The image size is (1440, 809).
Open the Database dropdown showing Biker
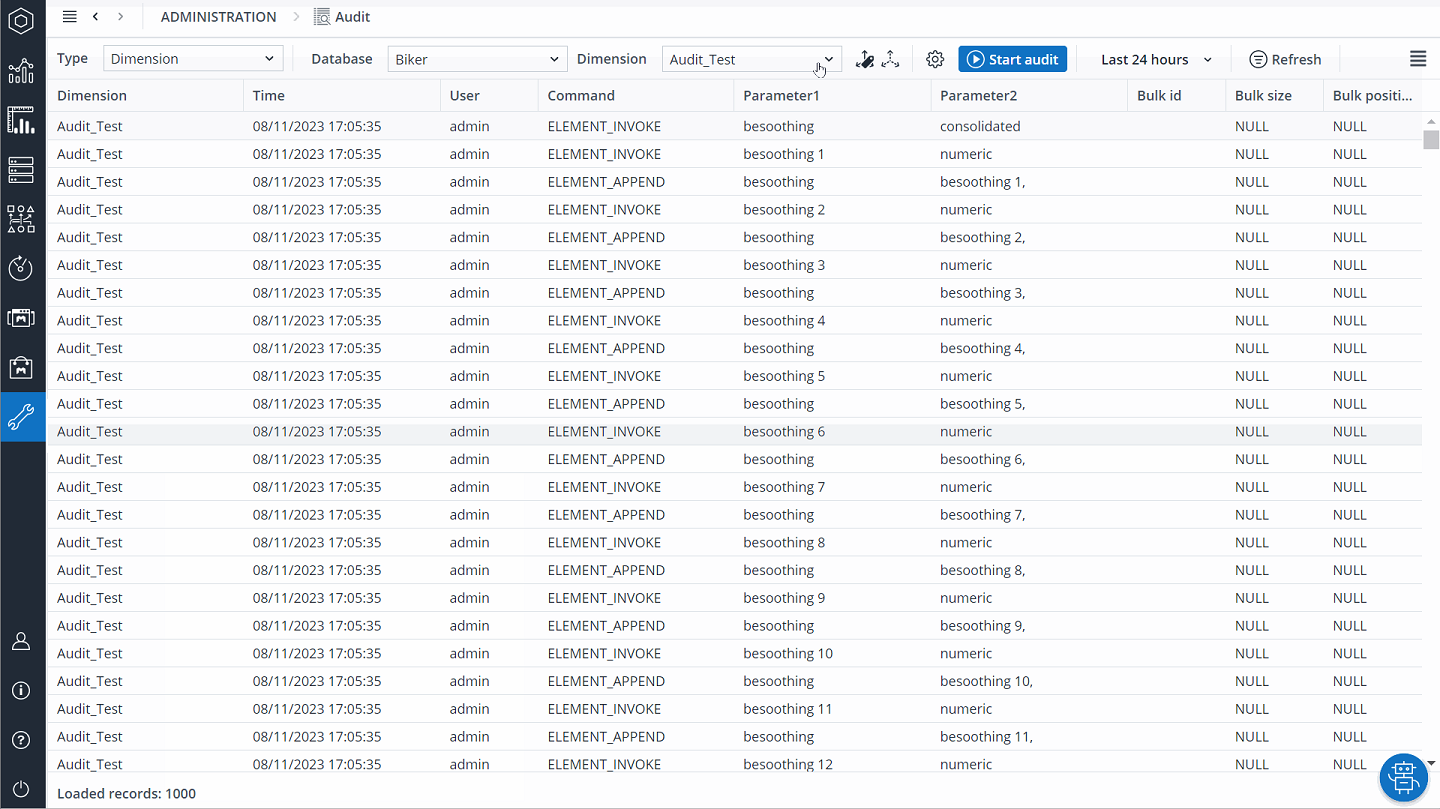click(x=477, y=58)
